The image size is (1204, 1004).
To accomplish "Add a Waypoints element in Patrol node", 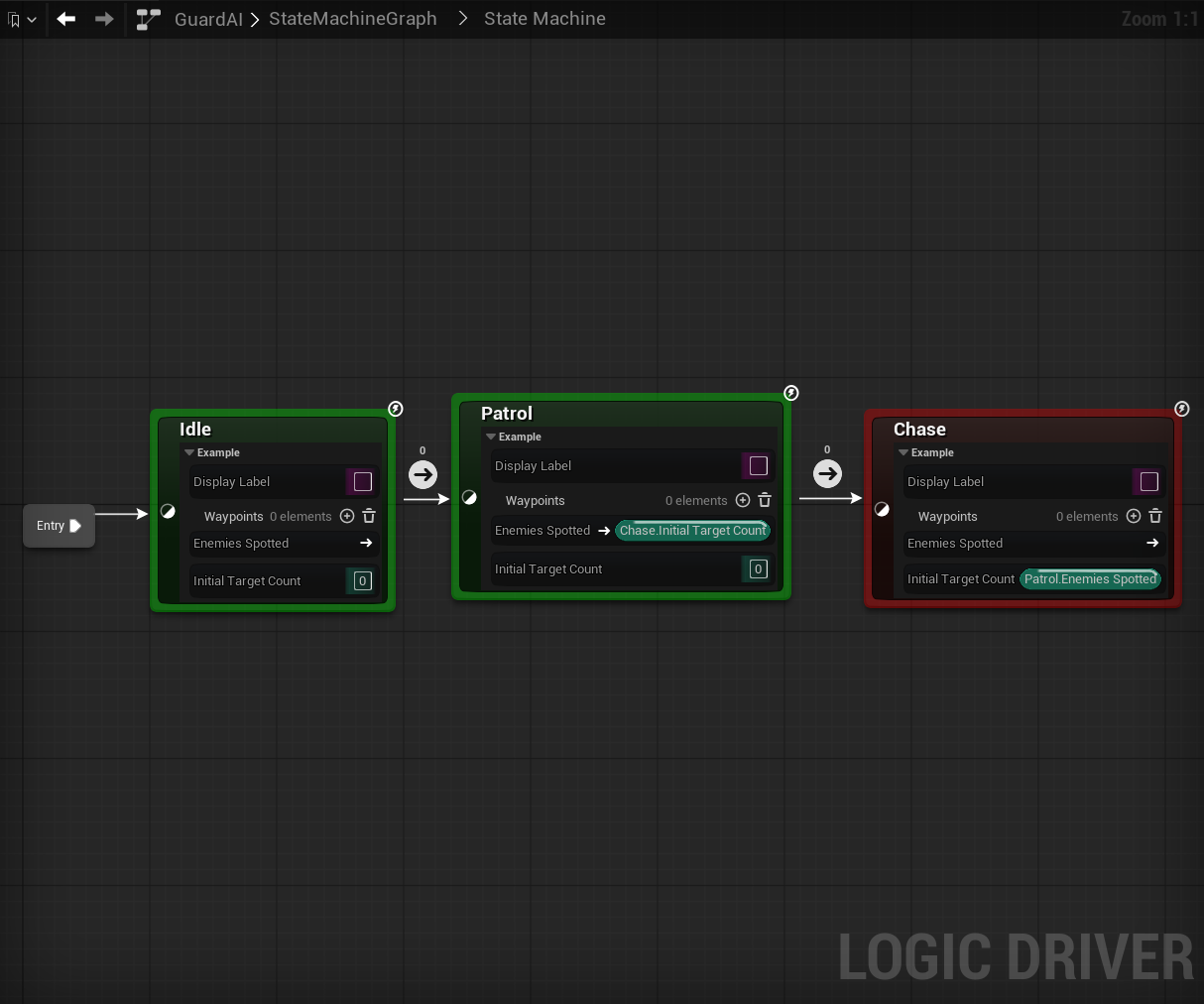I will pyautogui.click(x=743, y=500).
